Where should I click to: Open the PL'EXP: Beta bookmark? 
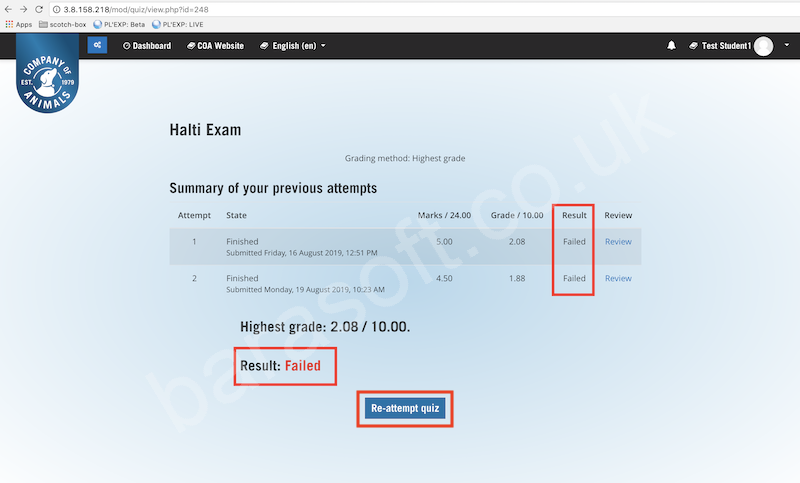pyautogui.click(x=119, y=24)
